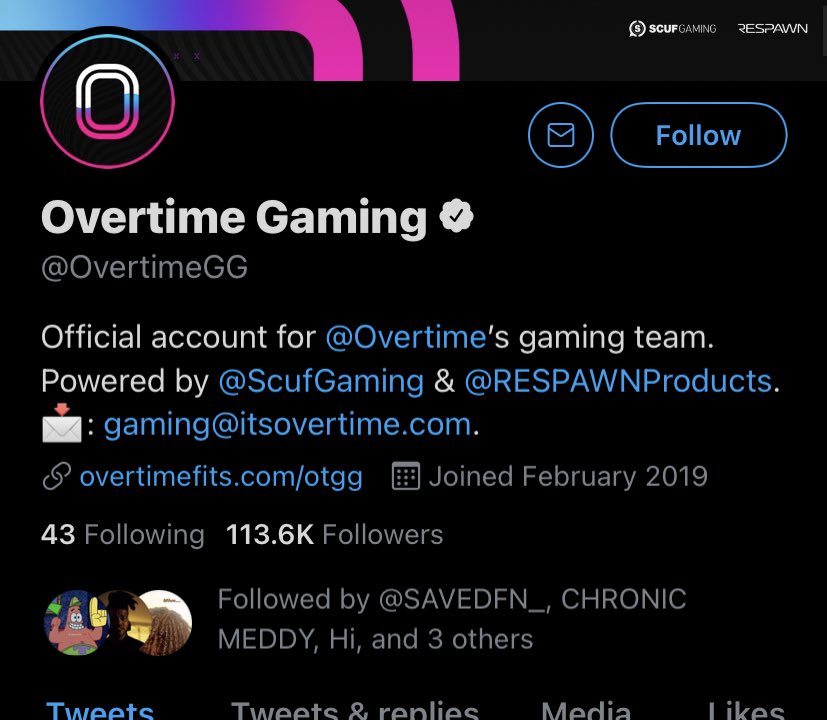Click the gaming@itsovertime.com email link
The height and width of the screenshot is (720, 827).
tap(287, 424)
